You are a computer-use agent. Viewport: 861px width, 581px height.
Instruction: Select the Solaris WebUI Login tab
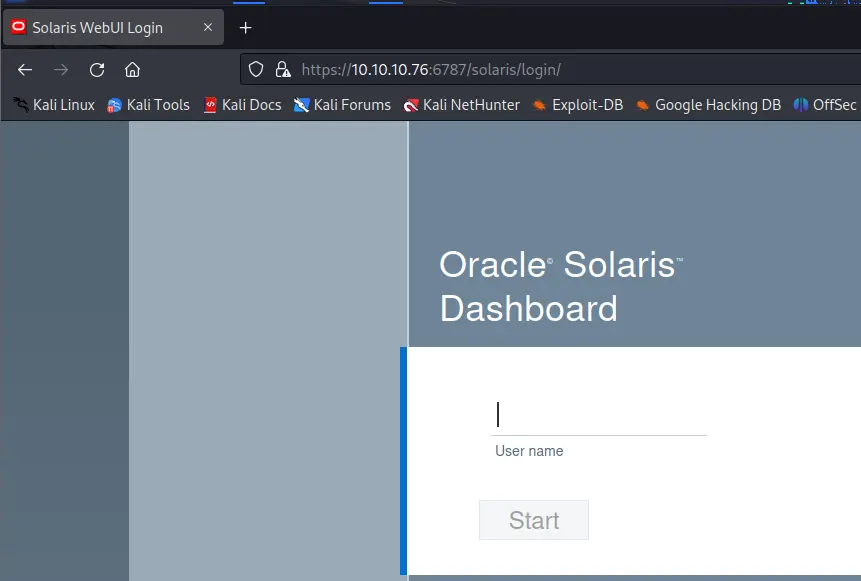point(113,27)
